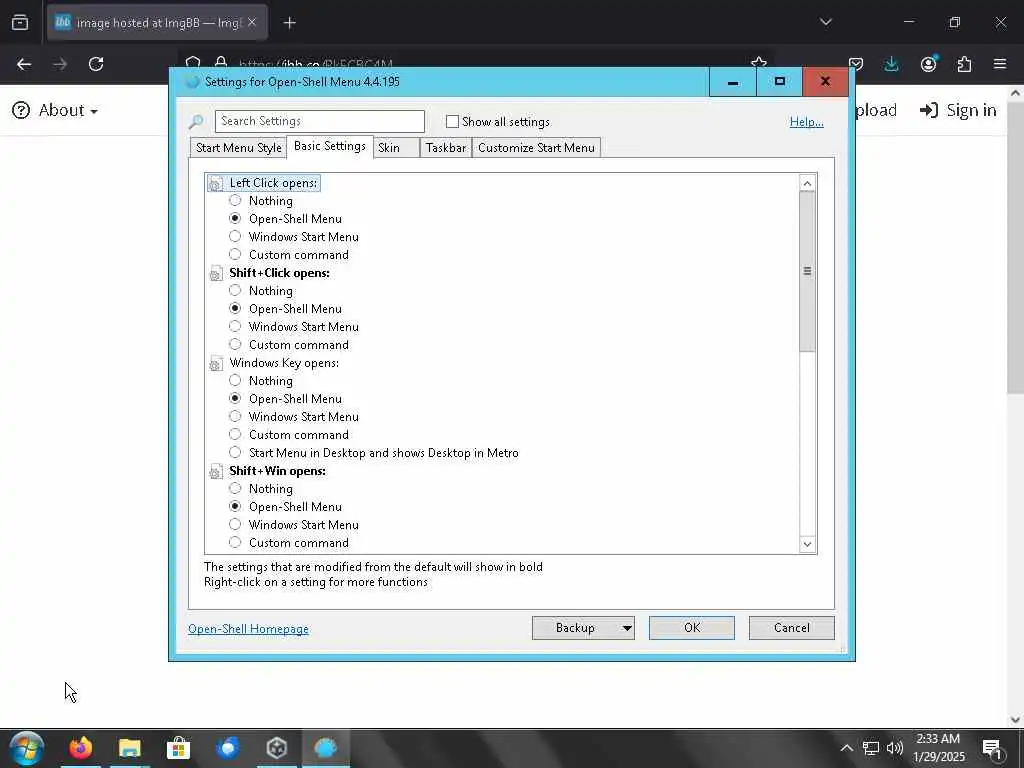The width and height of the screenshot is (1024, 768).
Task: Click the magnifier icon beside Search Settings
Action: [x=195, y=121]
